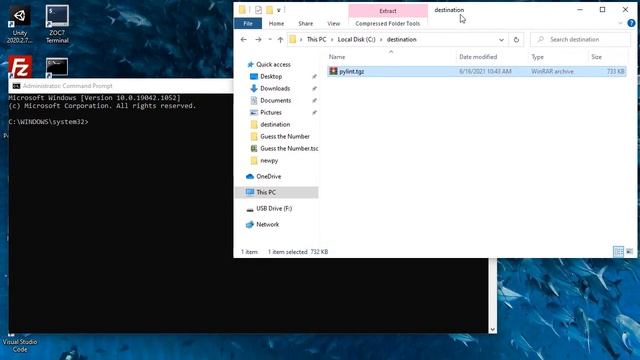640x360 pixels.
Task: Click the Help question mark icon in Explorer
Action: pos(631,23)
